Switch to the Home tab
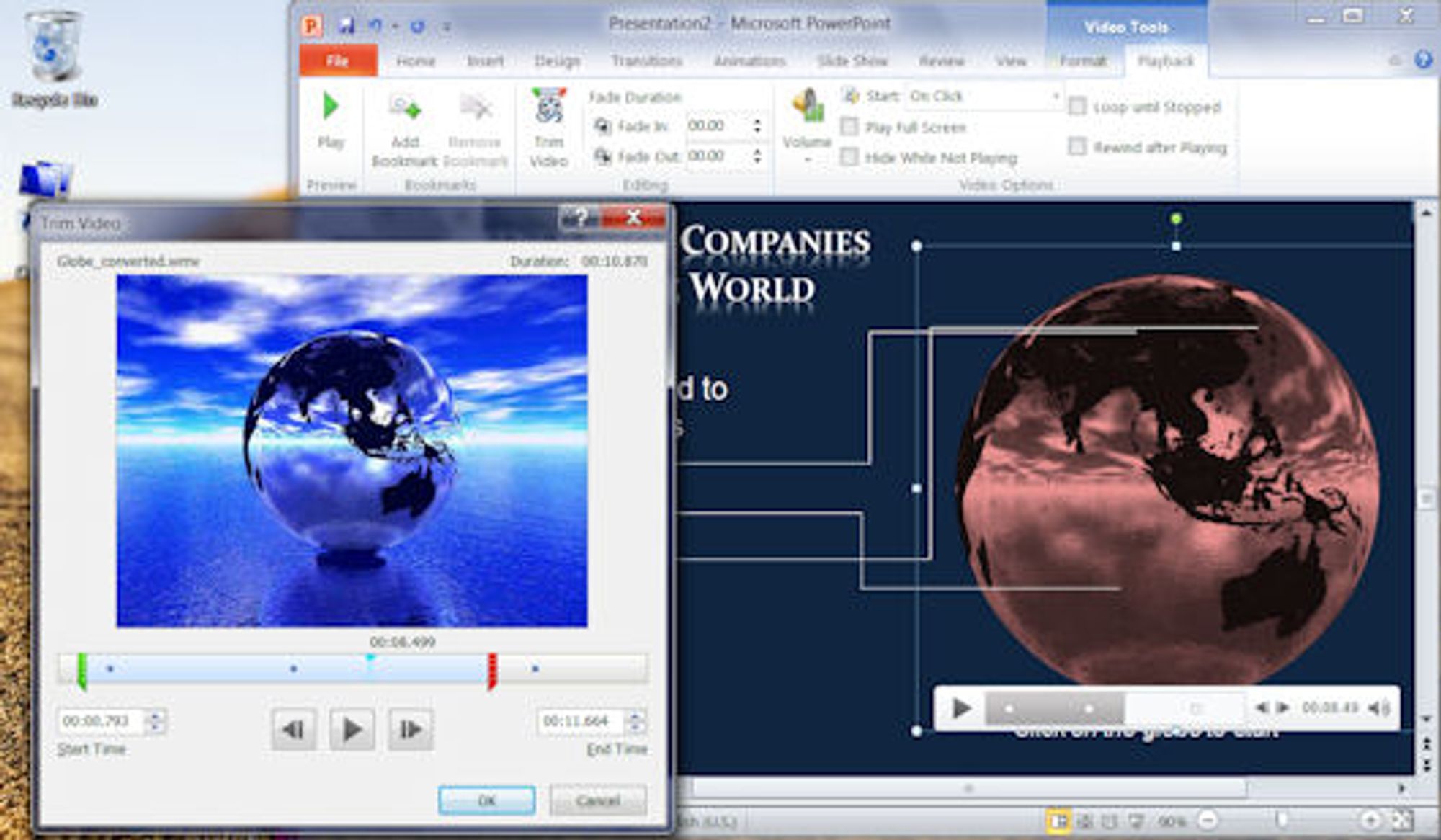The image size is (1441, 840). pos(416,61)
